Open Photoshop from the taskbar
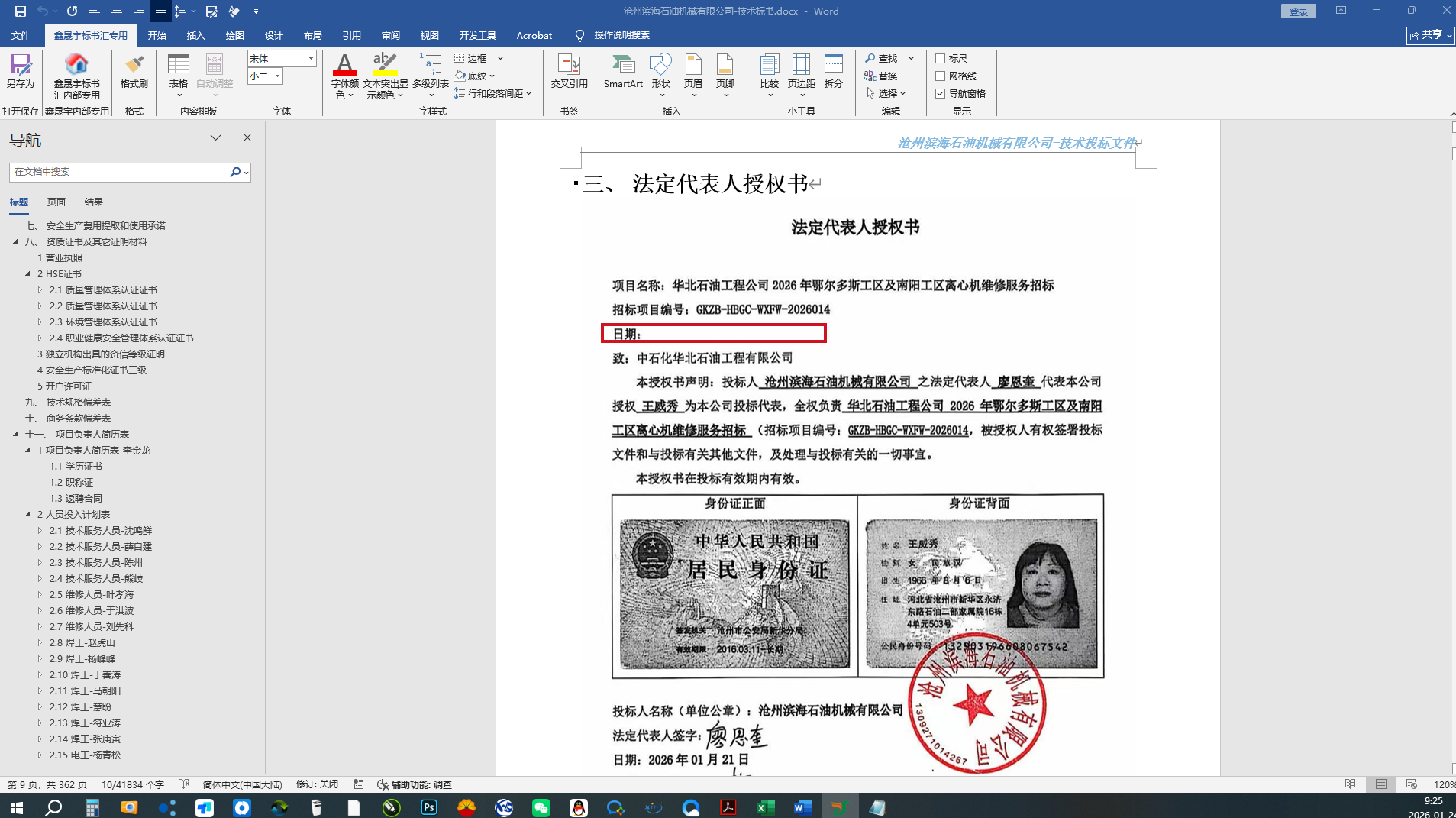Image resolution: width=1456 pixels, height=818 pixels. click(x=429, y=807)
